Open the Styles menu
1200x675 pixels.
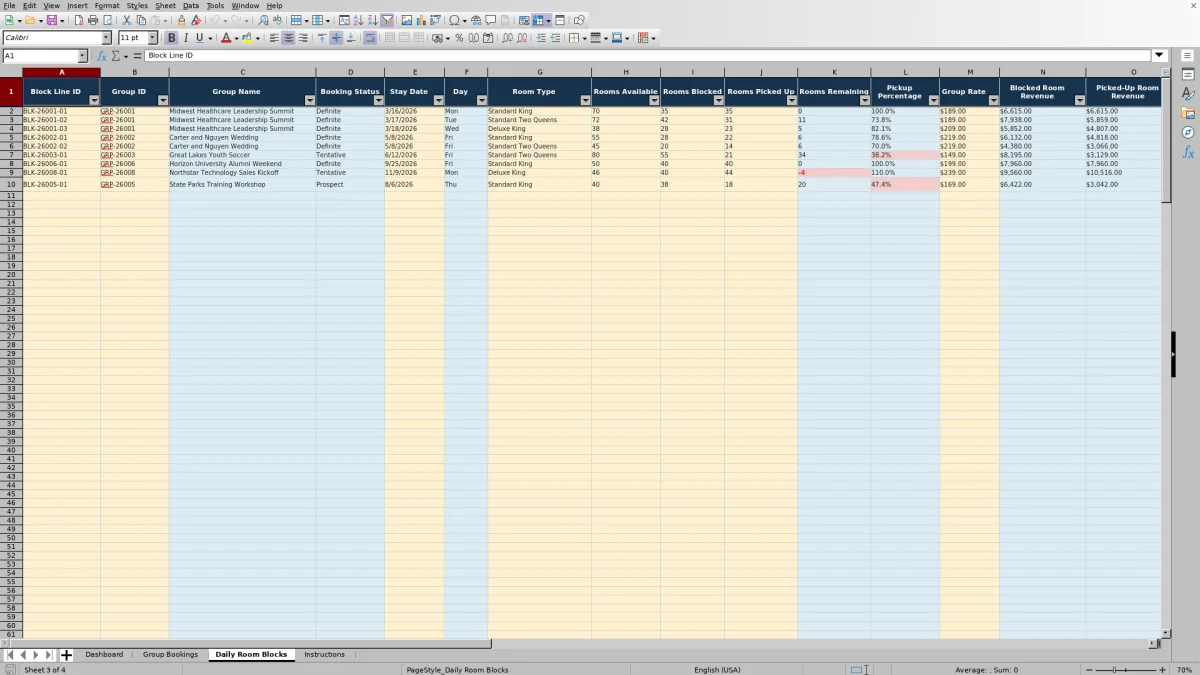point(137,6)
